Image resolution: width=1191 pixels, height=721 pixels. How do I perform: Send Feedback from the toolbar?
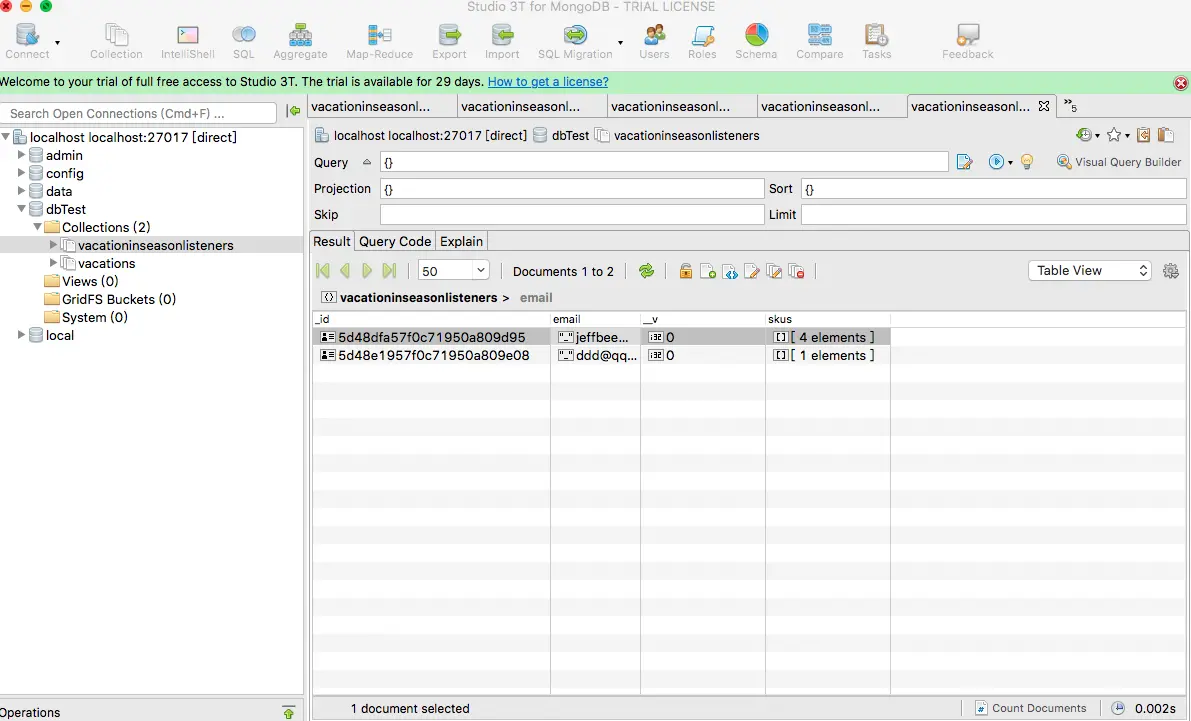[968, 41]
